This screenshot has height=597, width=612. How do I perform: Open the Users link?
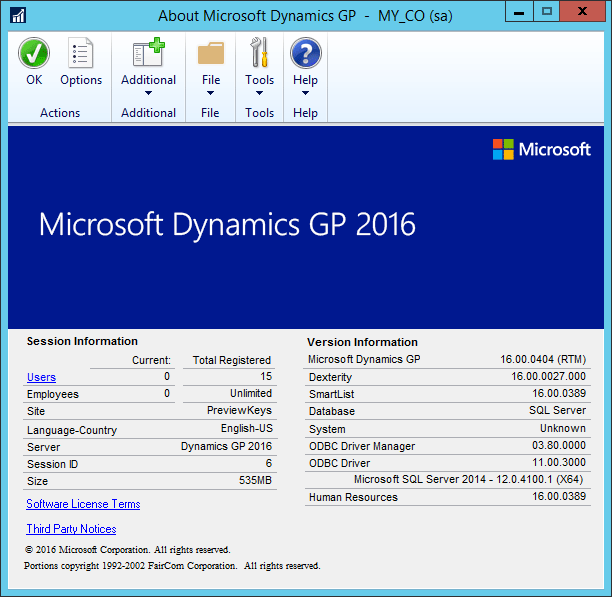point(41,377)
